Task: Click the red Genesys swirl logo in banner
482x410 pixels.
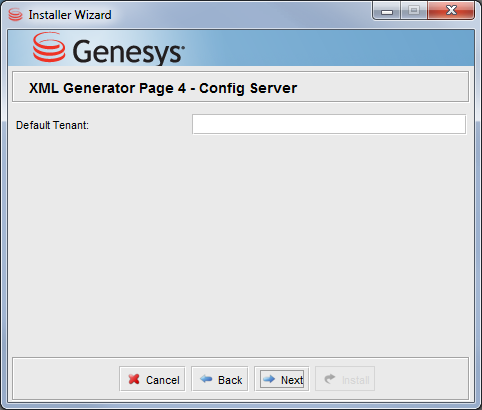Action: 49,47
